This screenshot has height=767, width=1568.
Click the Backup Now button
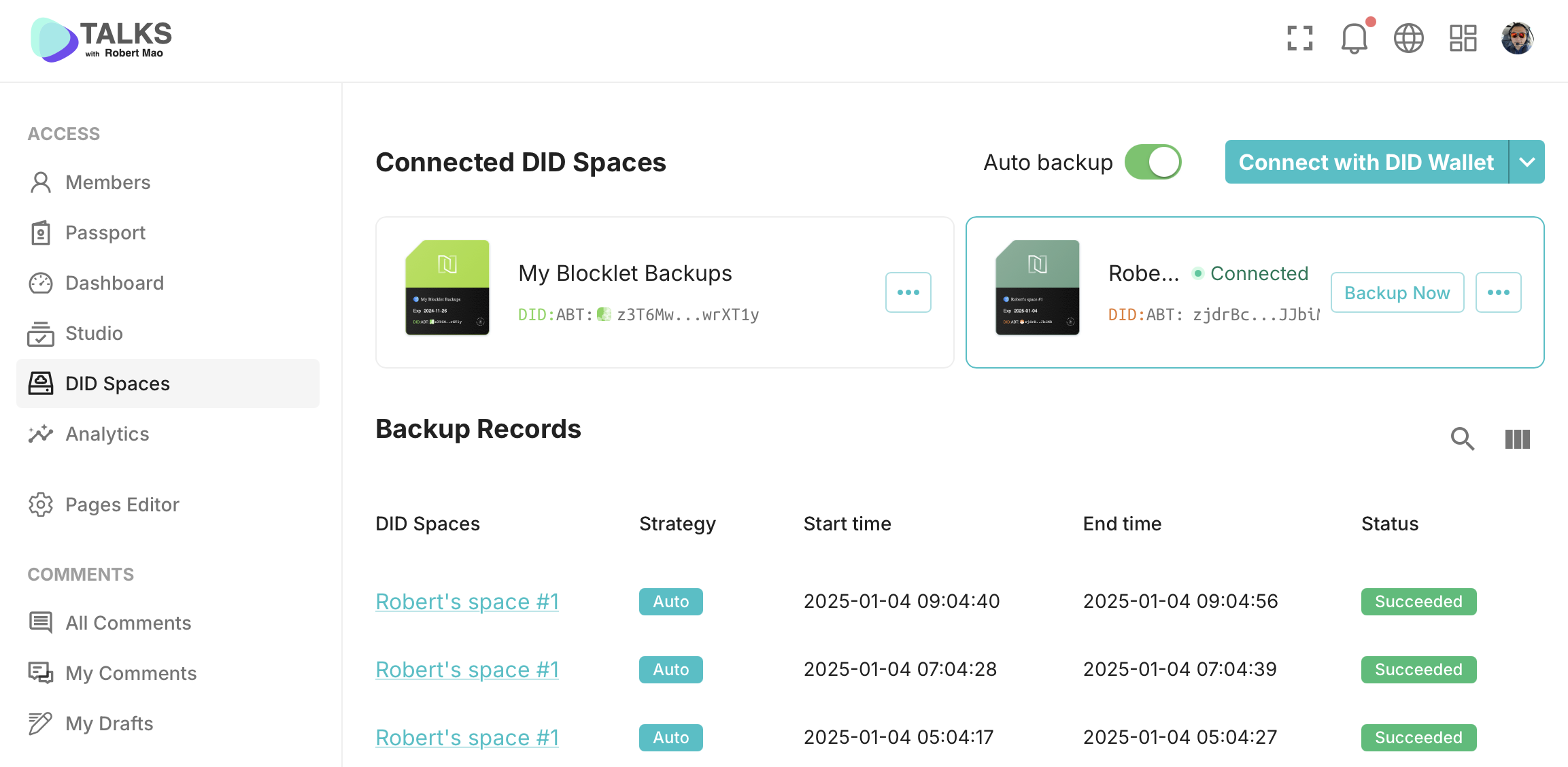[1397, 292]
